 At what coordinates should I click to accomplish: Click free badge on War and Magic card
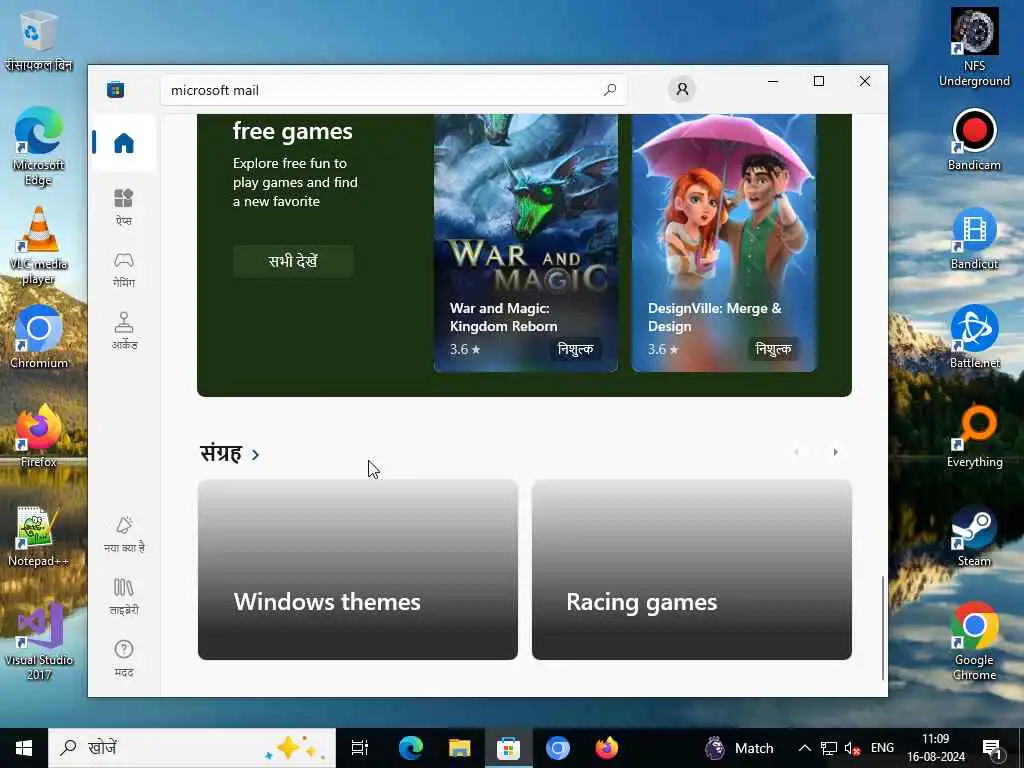(x=575, y=349)
